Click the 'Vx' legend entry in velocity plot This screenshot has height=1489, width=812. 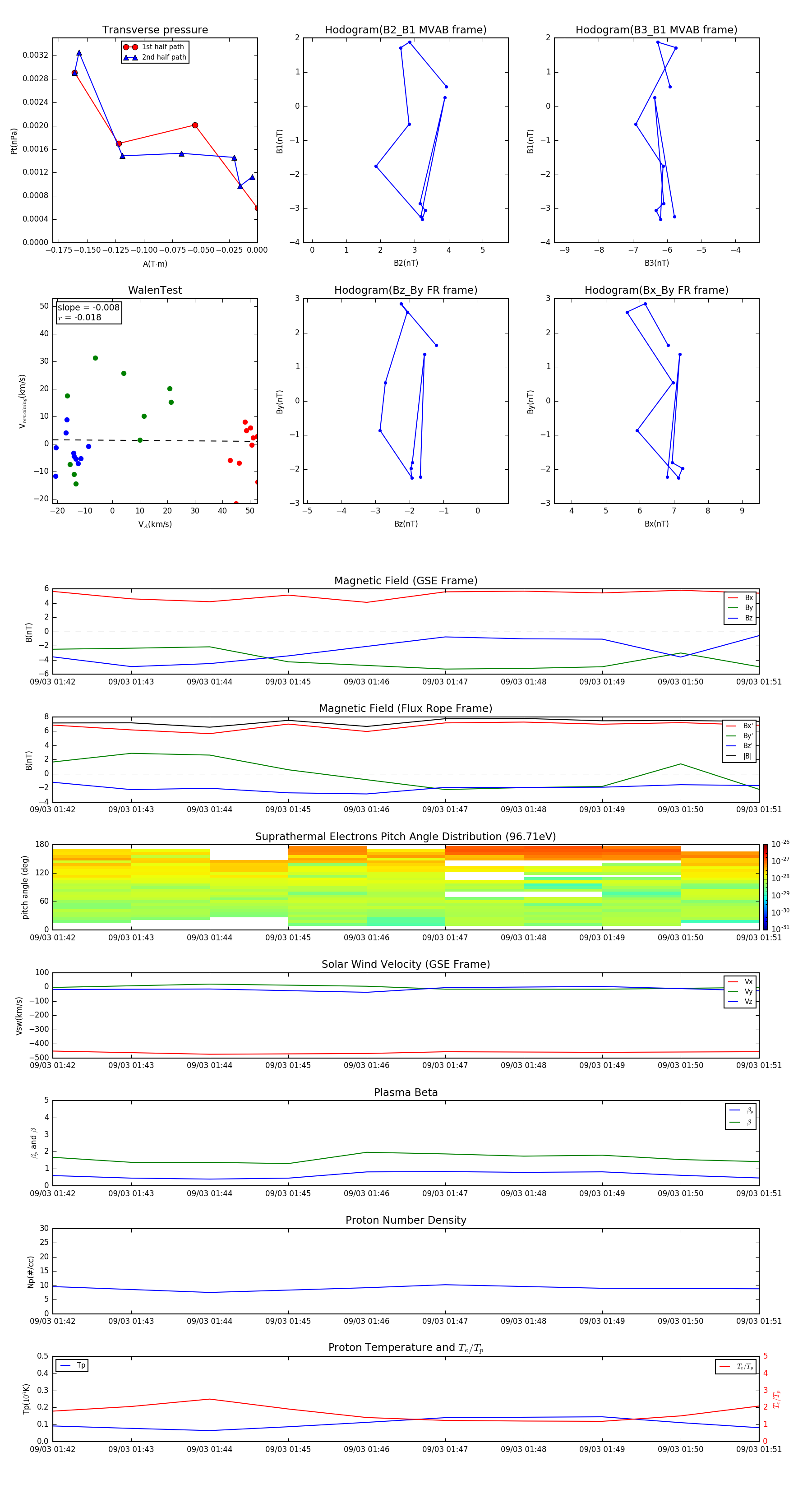click(x=740, y=981)
